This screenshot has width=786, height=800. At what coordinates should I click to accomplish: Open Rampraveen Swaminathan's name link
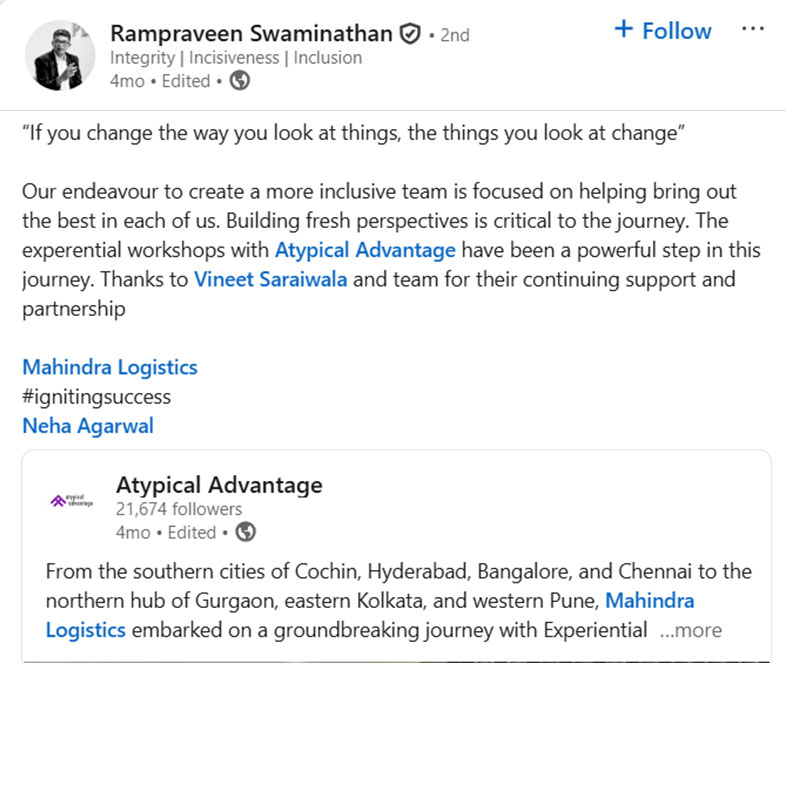pos(251,34)
